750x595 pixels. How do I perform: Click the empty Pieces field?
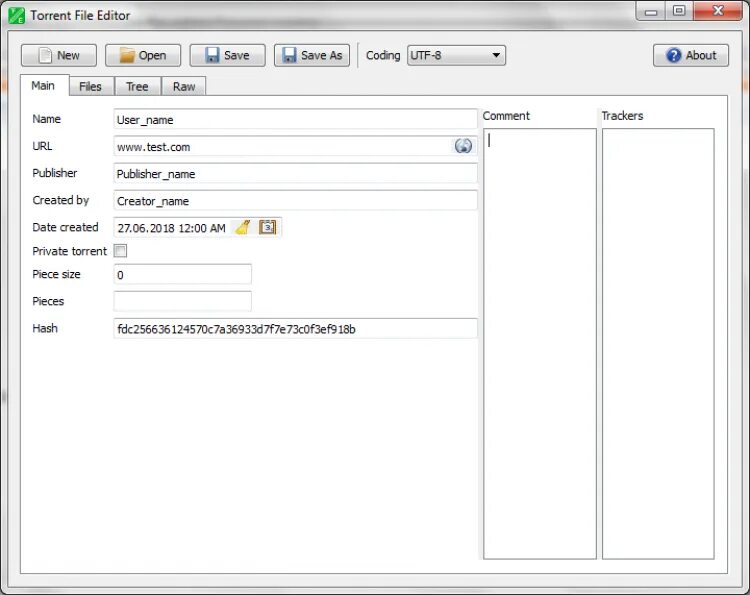[182, 301]
